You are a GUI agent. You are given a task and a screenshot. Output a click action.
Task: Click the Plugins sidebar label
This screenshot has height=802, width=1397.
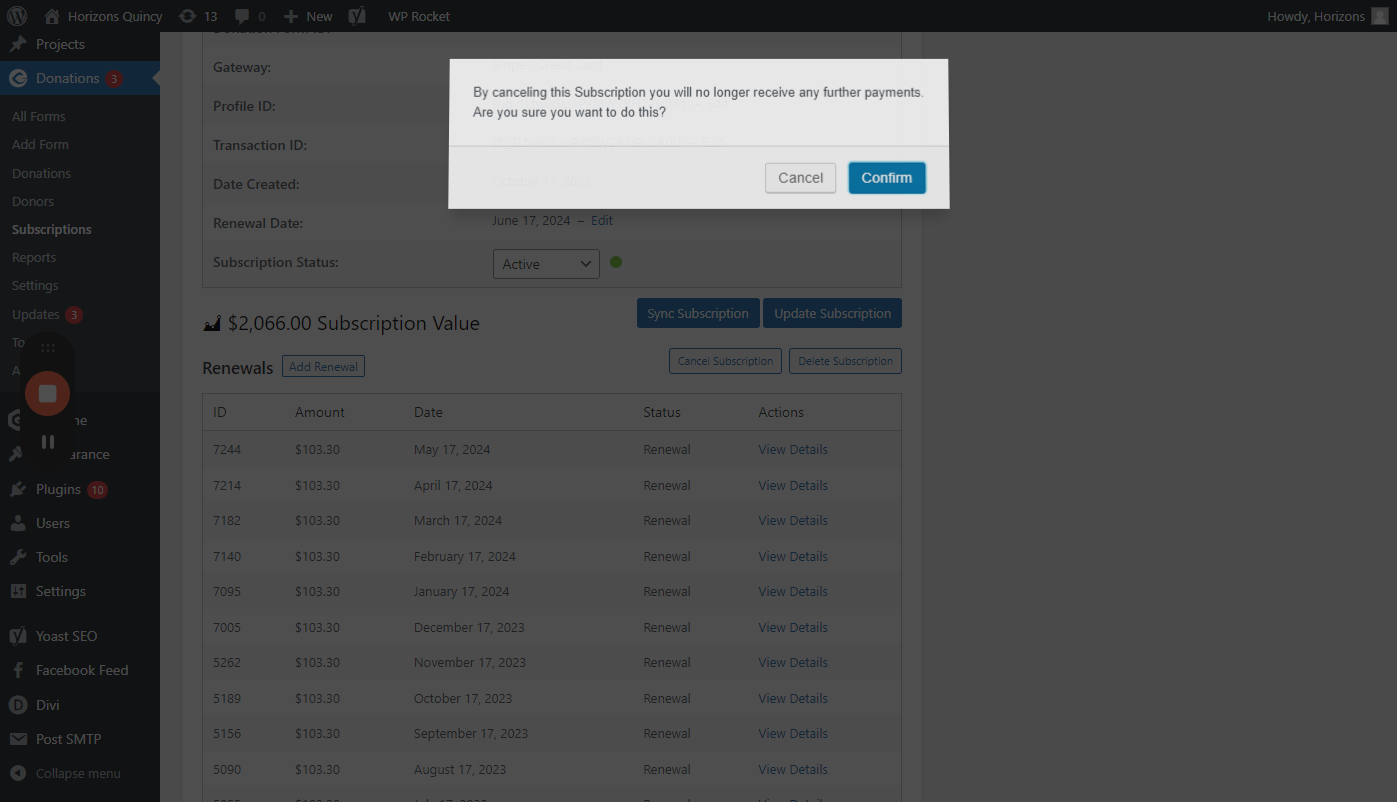pyautogui.click(x=58, y=489)
